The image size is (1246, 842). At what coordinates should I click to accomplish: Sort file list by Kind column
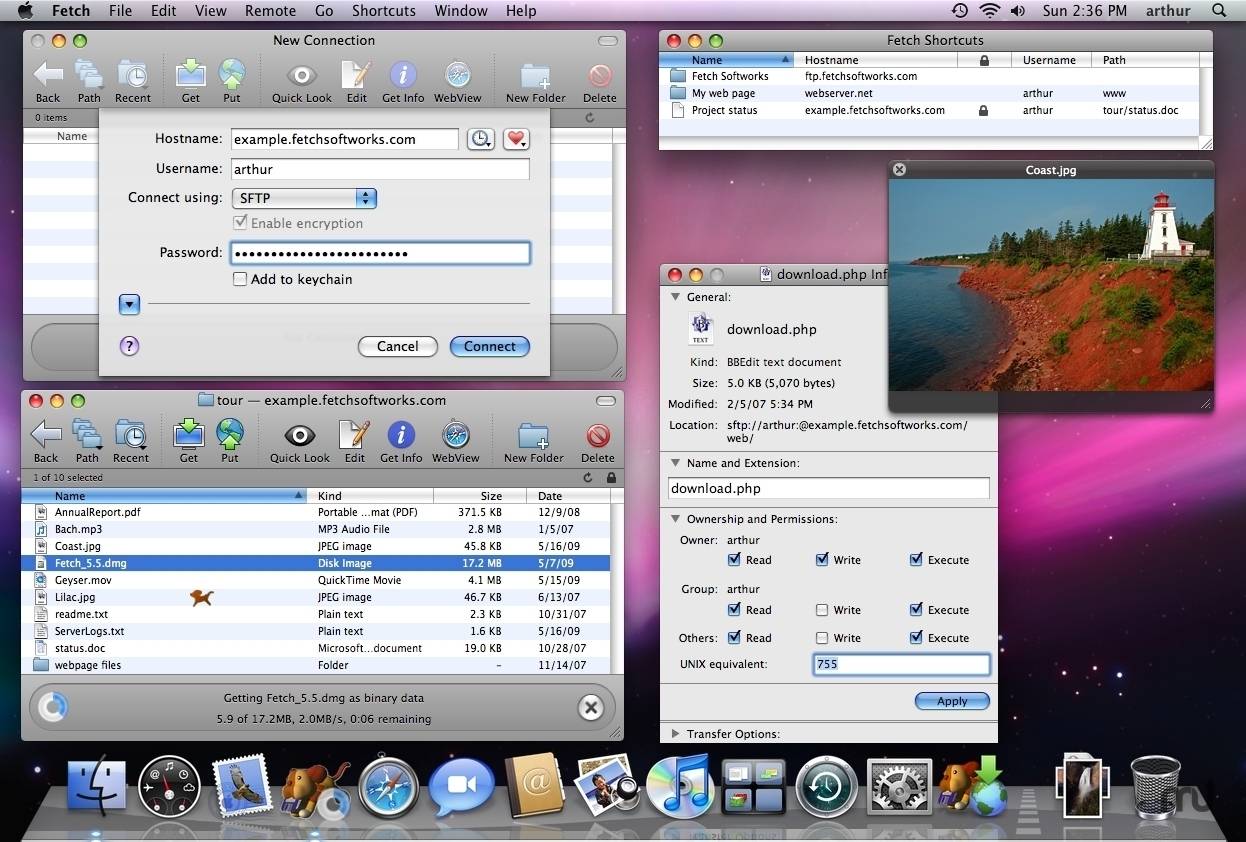click(372, 496)
